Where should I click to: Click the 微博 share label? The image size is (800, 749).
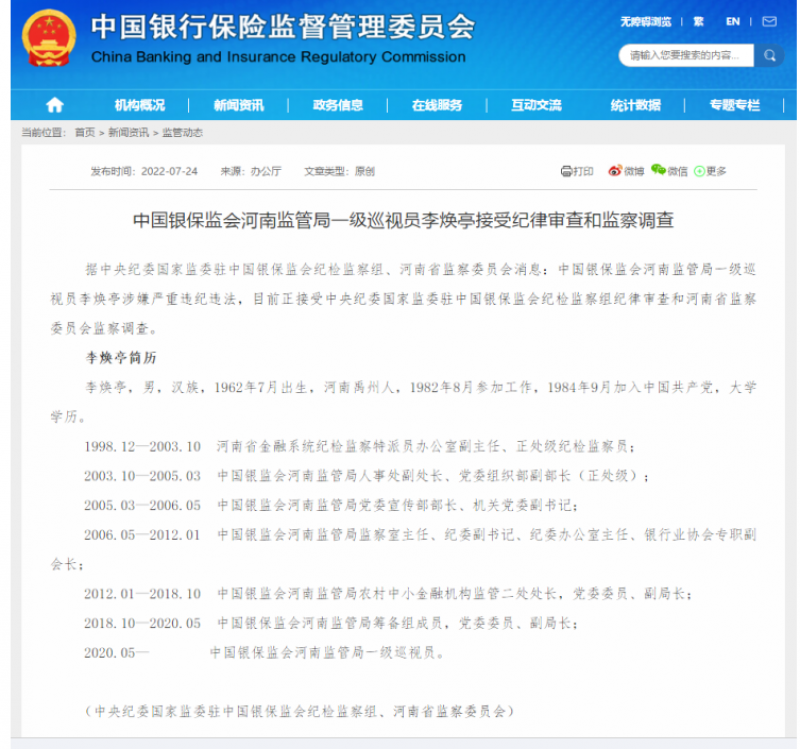pos(634,171)
